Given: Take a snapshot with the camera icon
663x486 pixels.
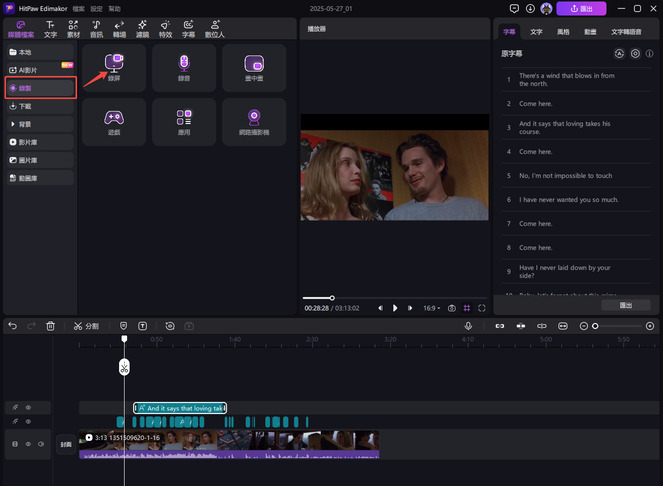Looking at the screenshot, I should [452, 308].
